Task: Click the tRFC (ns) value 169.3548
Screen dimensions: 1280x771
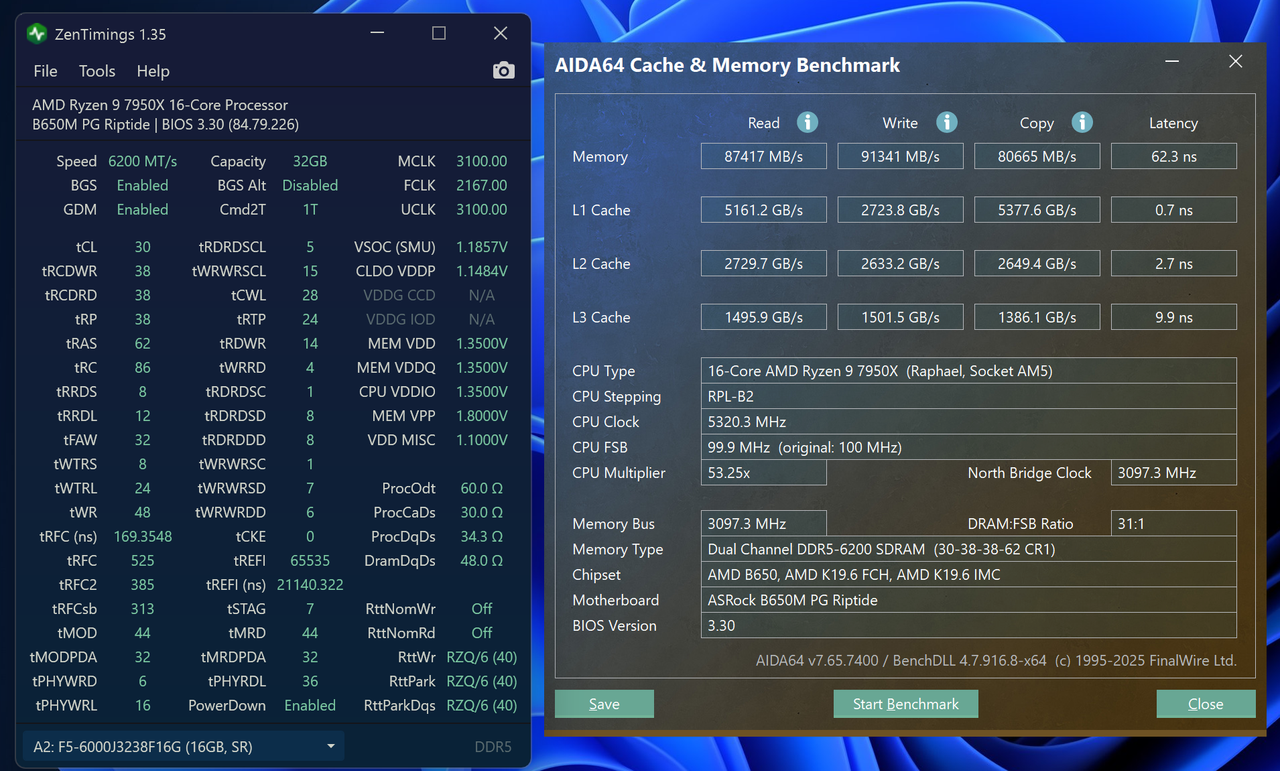Action: pos(142,536)
